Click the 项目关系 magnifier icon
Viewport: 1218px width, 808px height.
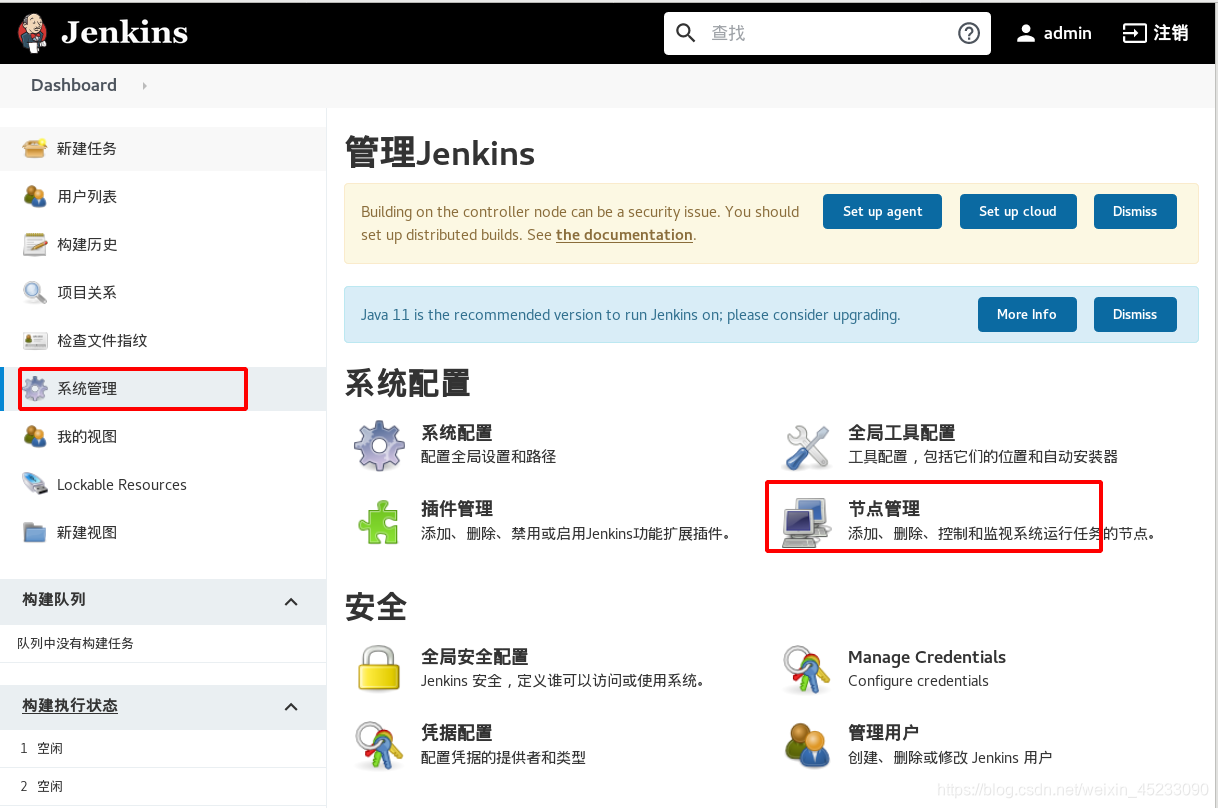pos(35,292)
